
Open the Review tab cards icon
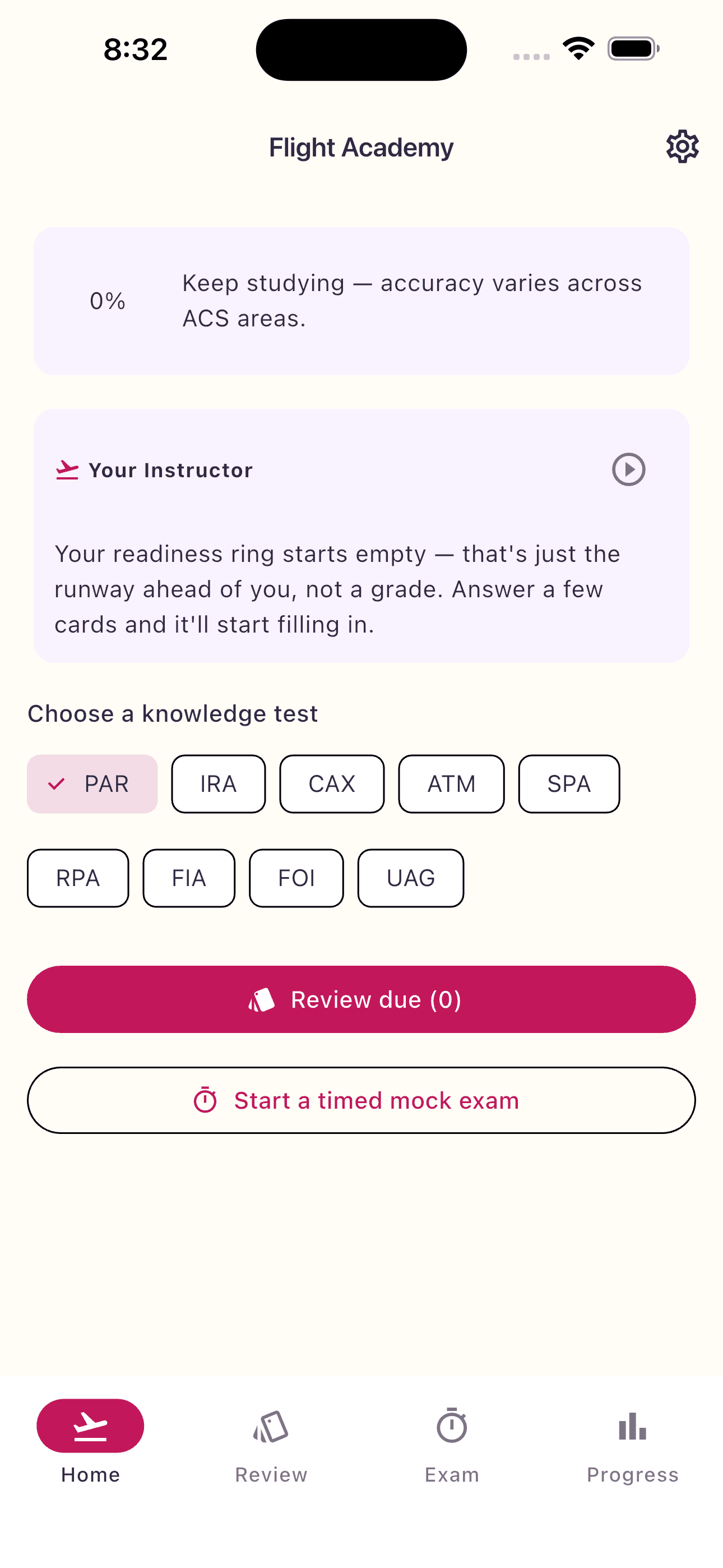(271, 1426)
